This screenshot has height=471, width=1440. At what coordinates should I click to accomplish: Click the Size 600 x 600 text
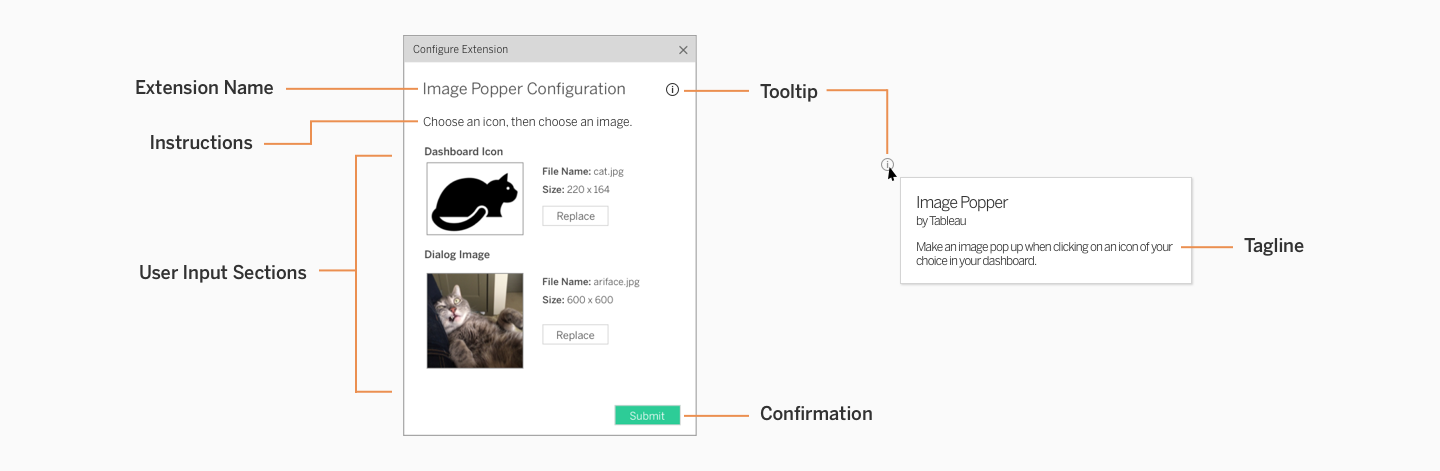[578, 300]
